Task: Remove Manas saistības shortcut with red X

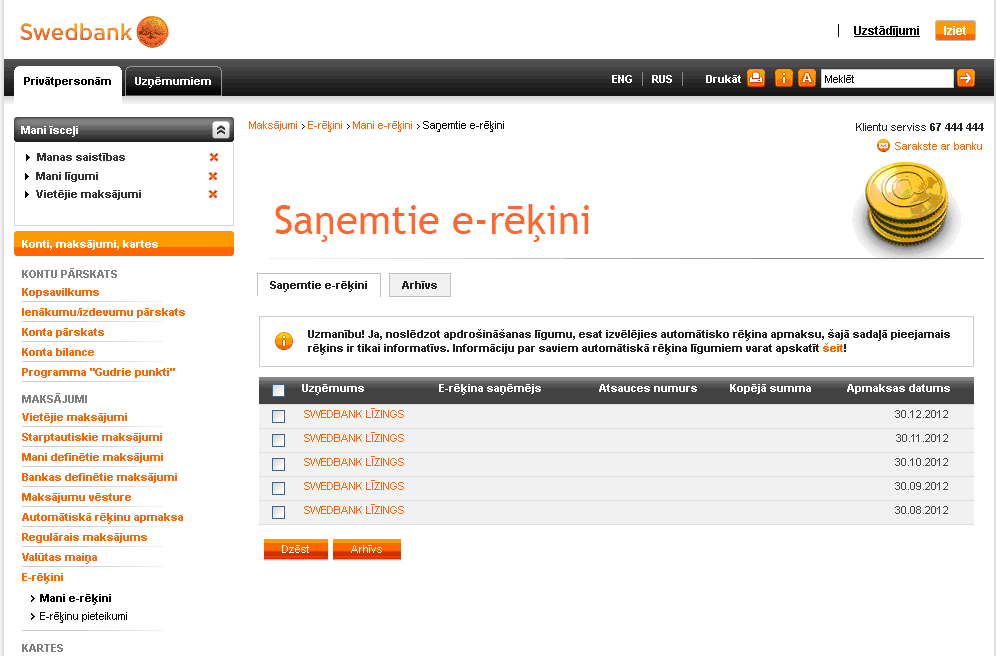Action: [214, 157]
